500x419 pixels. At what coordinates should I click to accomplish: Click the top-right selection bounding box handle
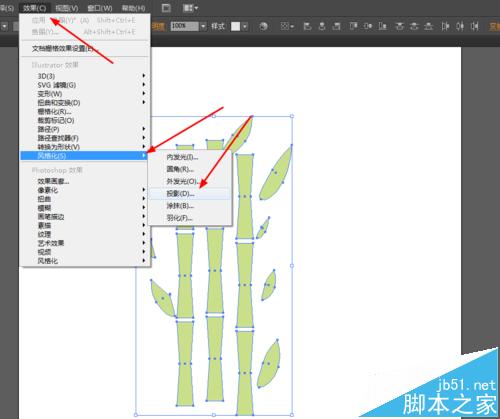click(292, 116)
